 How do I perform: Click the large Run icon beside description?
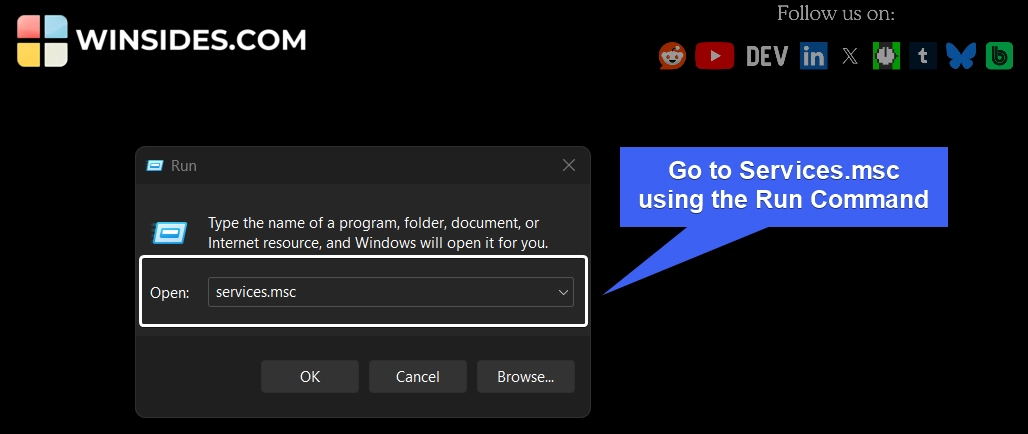[x=168, y=232]
